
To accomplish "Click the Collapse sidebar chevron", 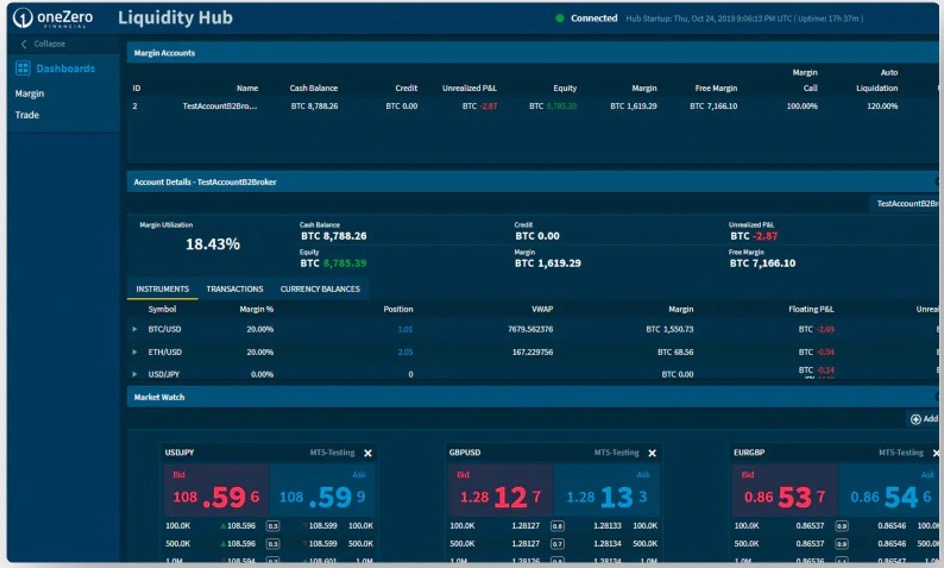I will tap(24, 44).
